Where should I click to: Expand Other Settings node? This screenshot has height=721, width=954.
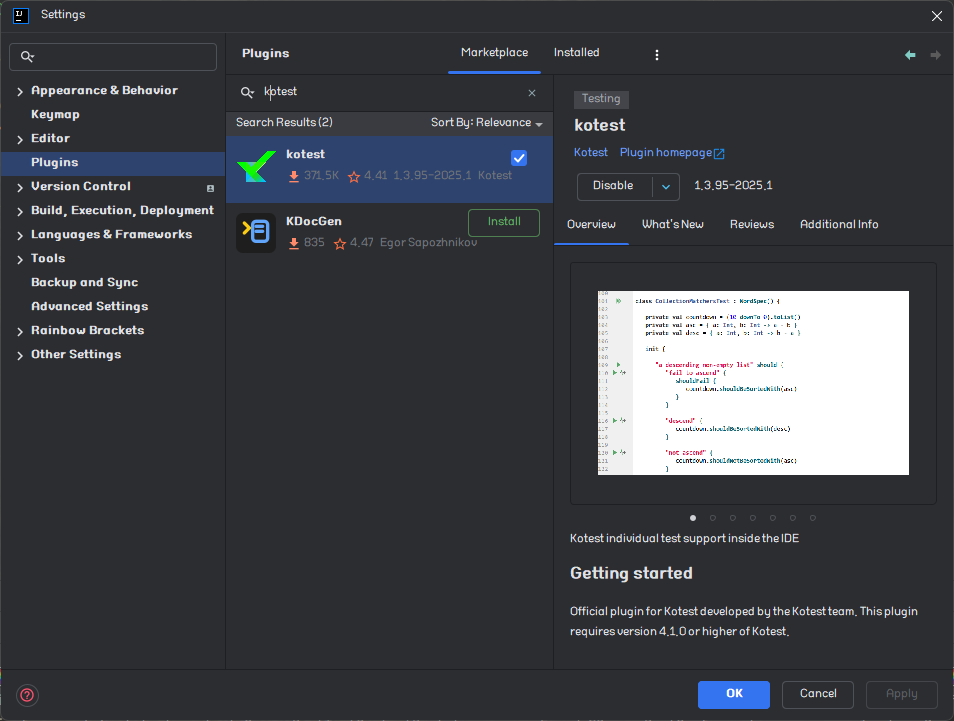tap(20, 355)
